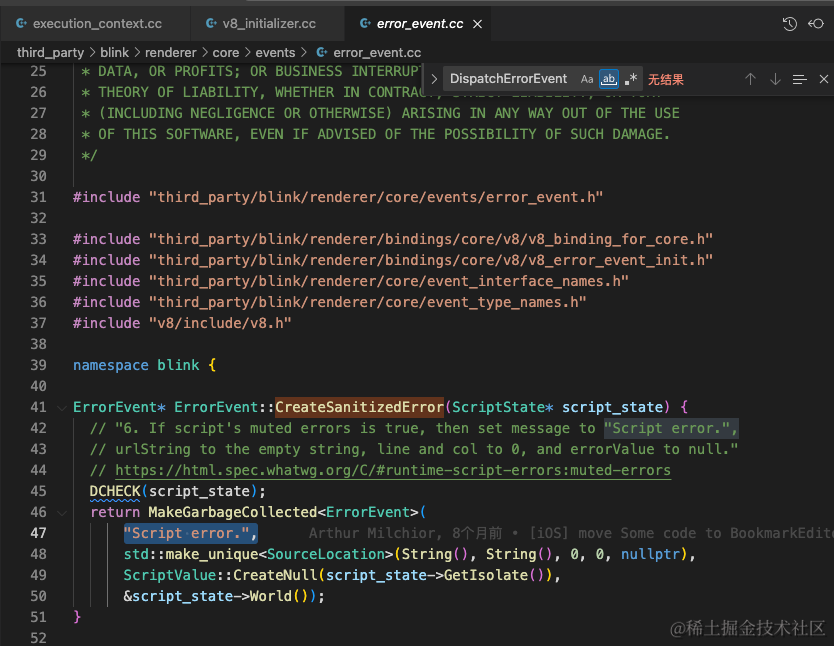
Task: Click the v8_error_event_init.h include path
Action: point(431,260)
